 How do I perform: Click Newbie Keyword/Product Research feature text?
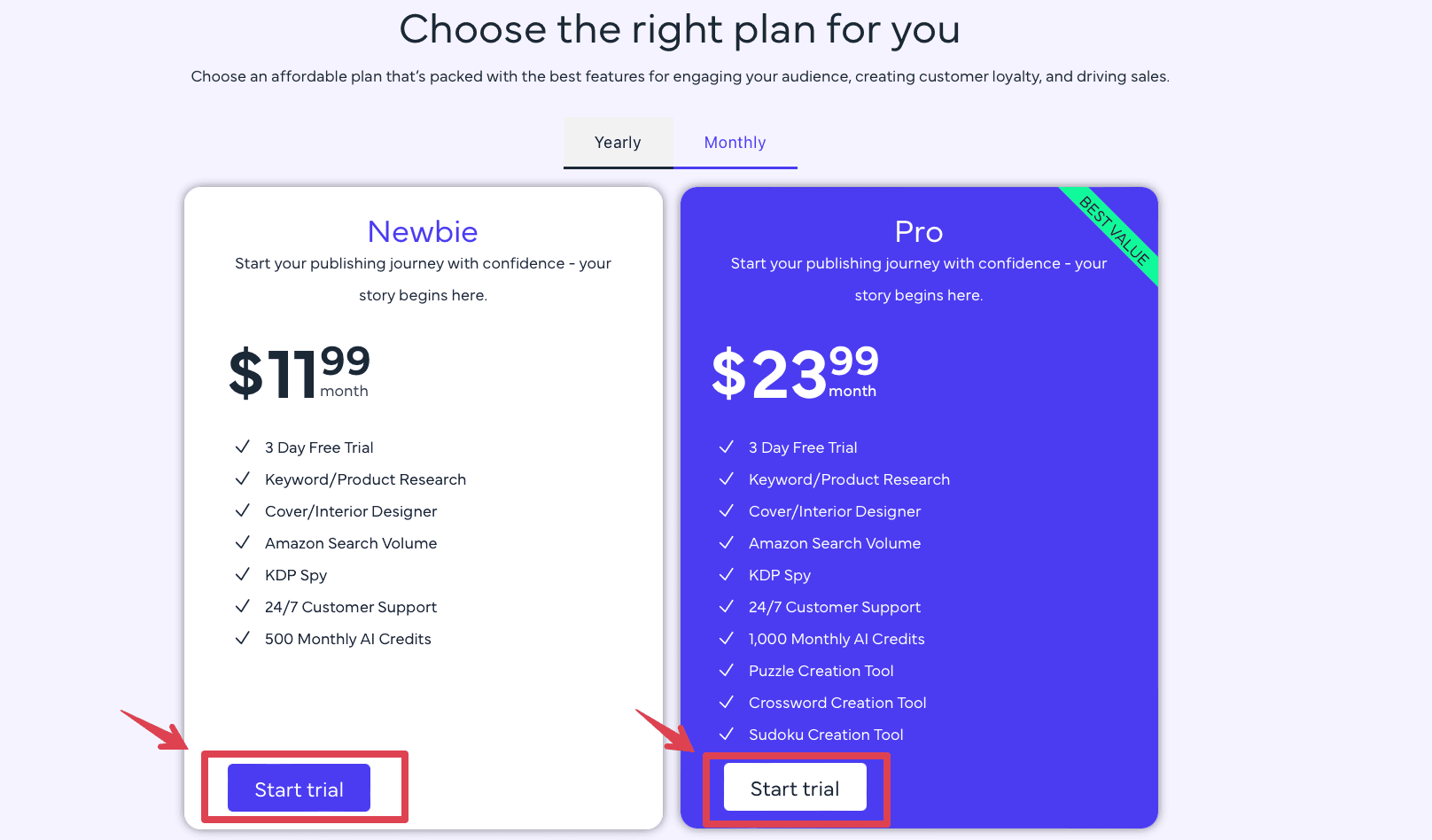point(365,479)
